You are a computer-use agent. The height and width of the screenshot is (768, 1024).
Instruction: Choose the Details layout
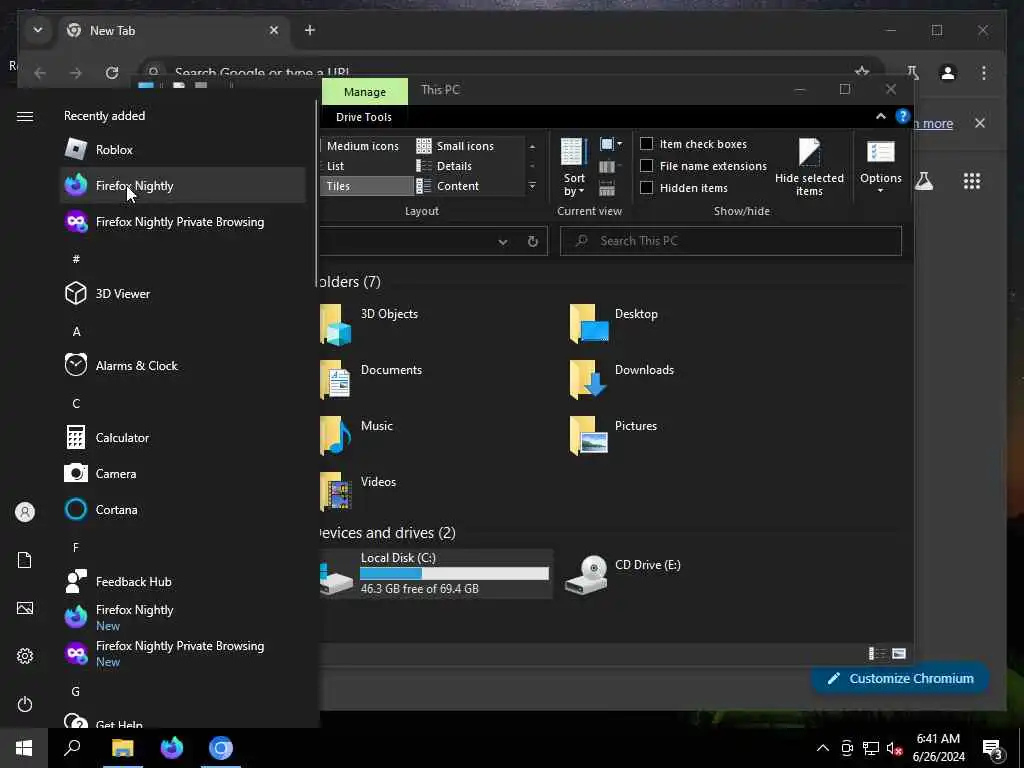[x=444, y=166]
